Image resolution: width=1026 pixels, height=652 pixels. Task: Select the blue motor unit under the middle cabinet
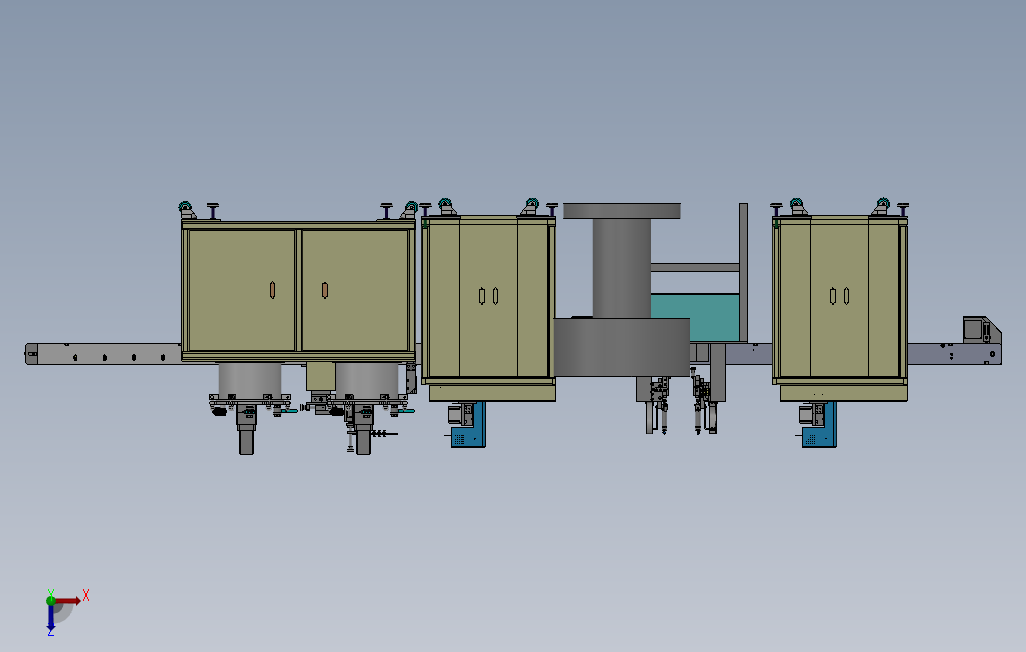coord(469,425)
